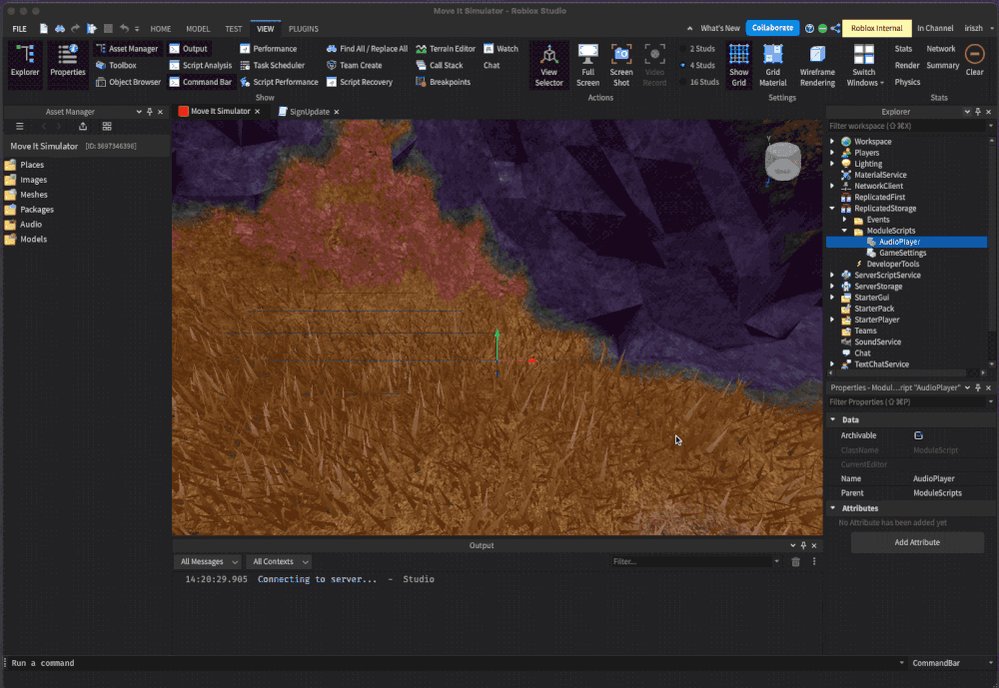Toggle Grid Material
This screenshot has height=688, width=999.
[x=773, y=65]
